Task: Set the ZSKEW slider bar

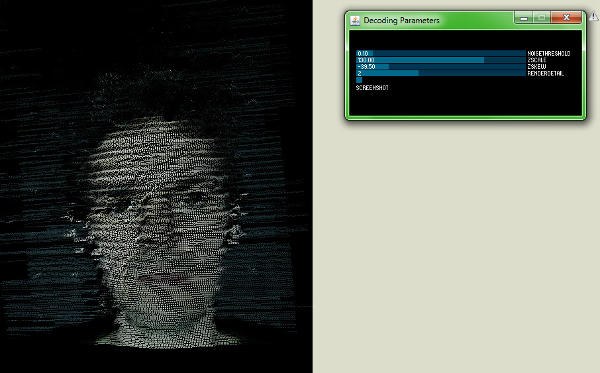Action: 441,67
